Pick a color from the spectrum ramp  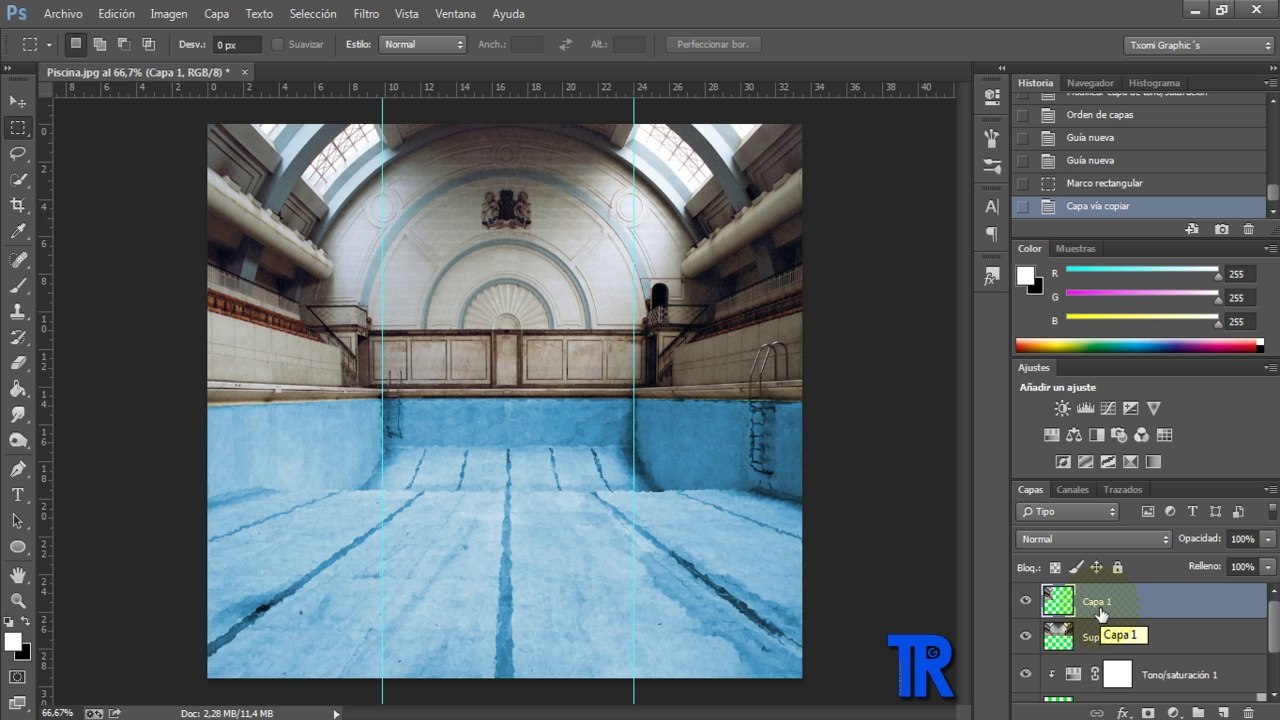(x=1140, y=346)
